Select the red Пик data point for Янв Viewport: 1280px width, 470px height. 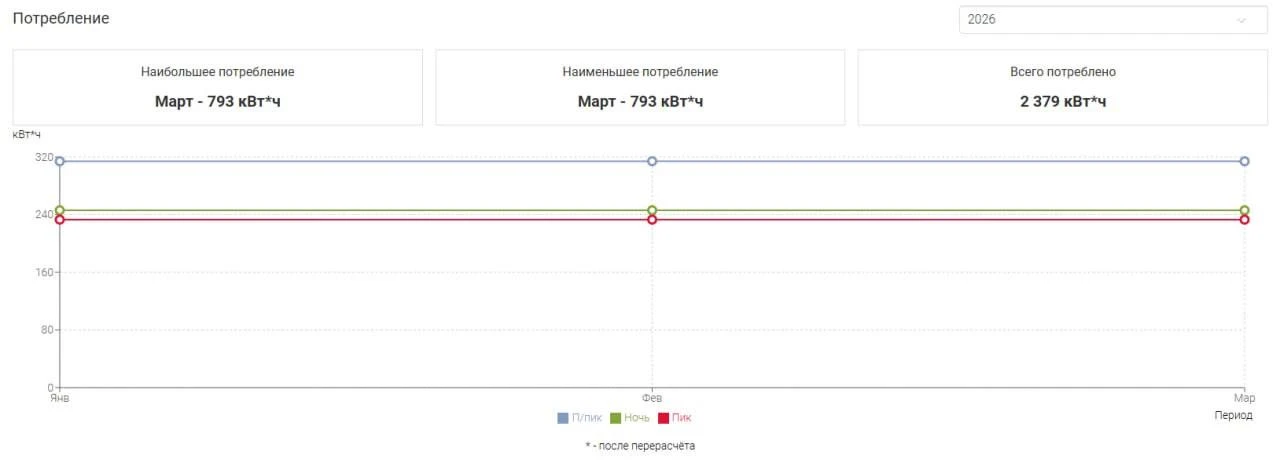[x=60, y=220]
